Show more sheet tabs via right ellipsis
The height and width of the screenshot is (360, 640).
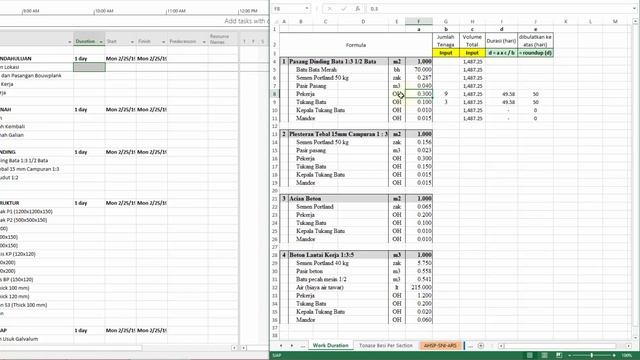click(470, 346)
